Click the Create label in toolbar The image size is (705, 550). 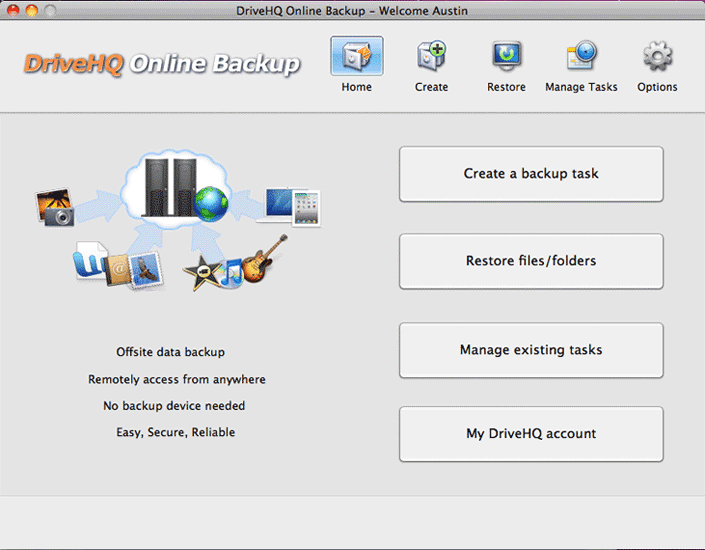431,87
